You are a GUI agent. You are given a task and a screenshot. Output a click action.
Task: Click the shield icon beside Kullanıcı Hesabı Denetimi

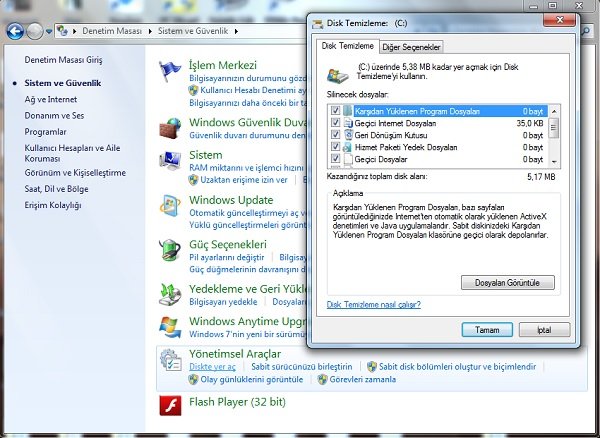194,90
